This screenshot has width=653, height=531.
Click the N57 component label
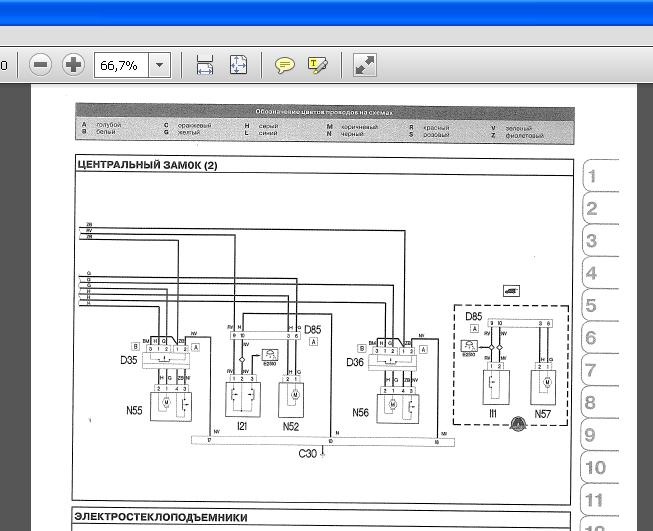pos(543,414)
